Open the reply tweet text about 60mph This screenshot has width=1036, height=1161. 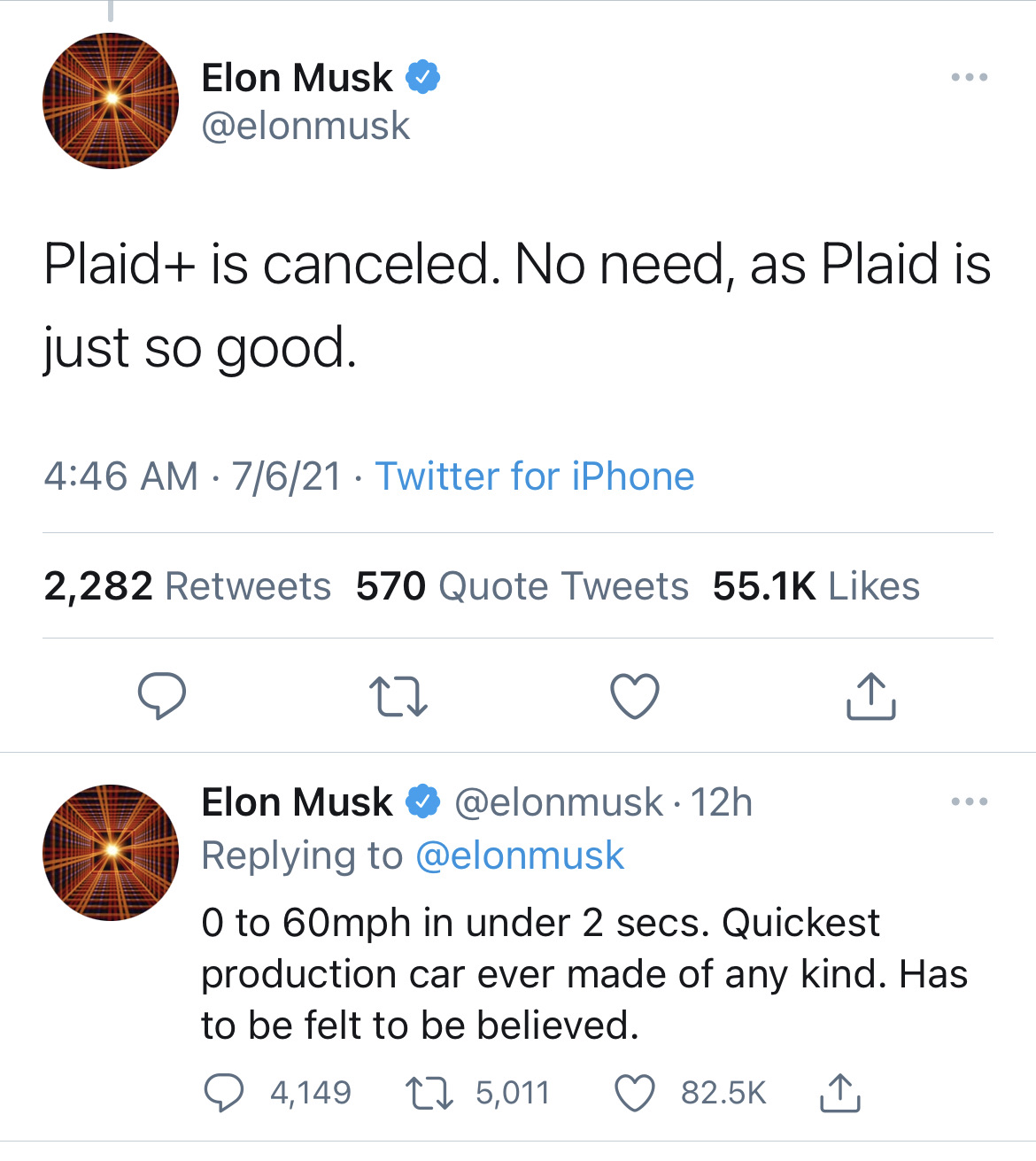tap(584, 973)
